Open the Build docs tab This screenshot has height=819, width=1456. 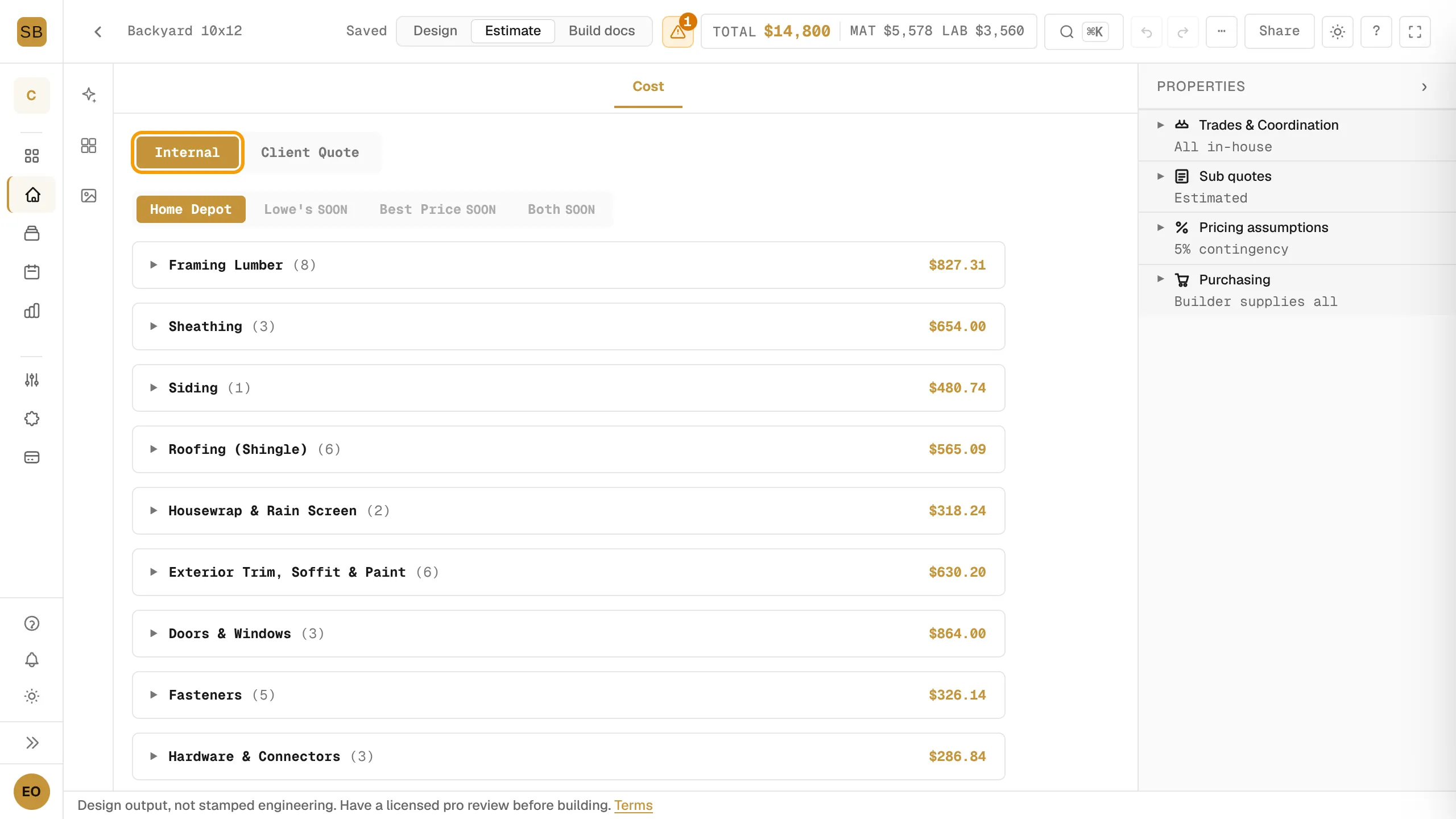[602, 31]
